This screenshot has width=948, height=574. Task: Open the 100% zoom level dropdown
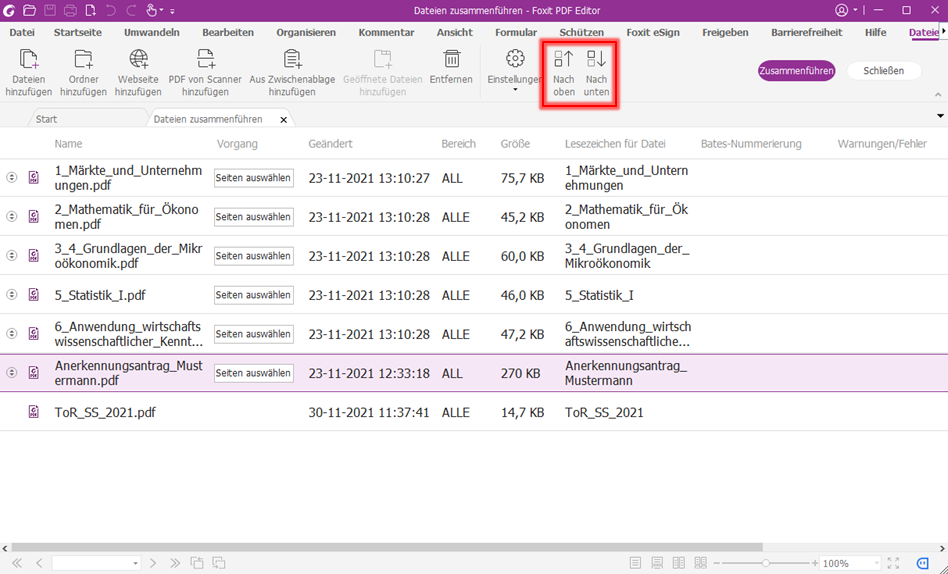click(x=876, y=564)
